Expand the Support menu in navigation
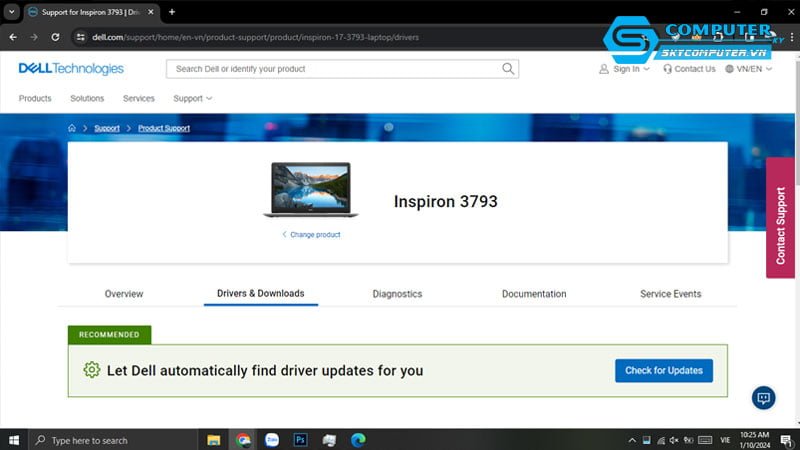The width and height of the screenshot is (800, 450). [x=192, y=98]
